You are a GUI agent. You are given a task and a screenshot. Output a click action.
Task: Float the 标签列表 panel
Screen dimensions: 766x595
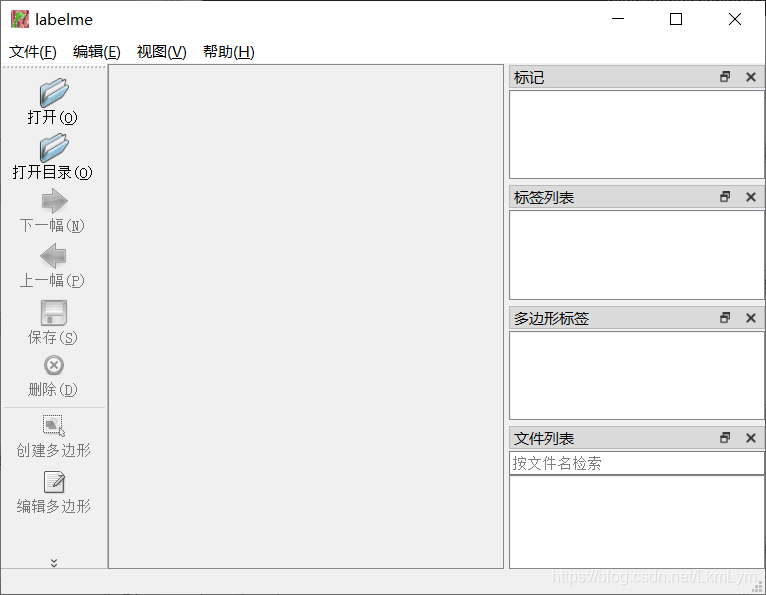coord(725,197)
